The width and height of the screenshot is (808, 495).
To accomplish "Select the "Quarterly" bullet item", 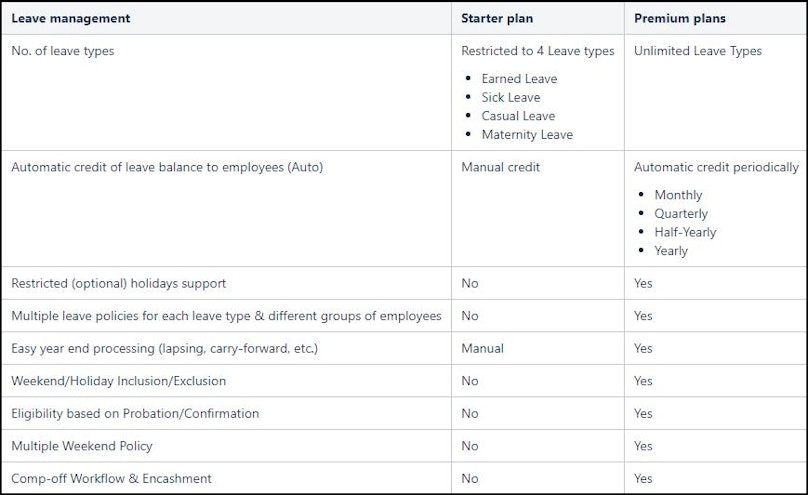I will [681, 214].
